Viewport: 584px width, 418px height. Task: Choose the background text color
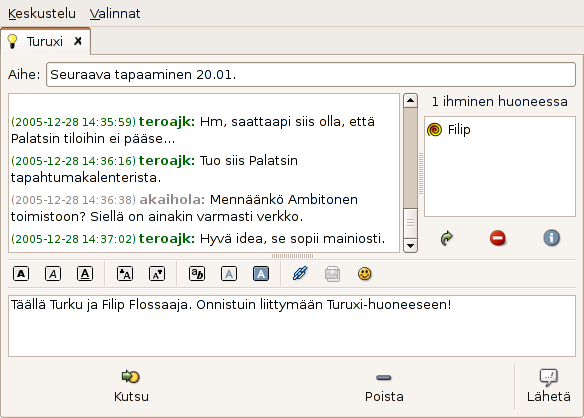(x=261, y=274)
